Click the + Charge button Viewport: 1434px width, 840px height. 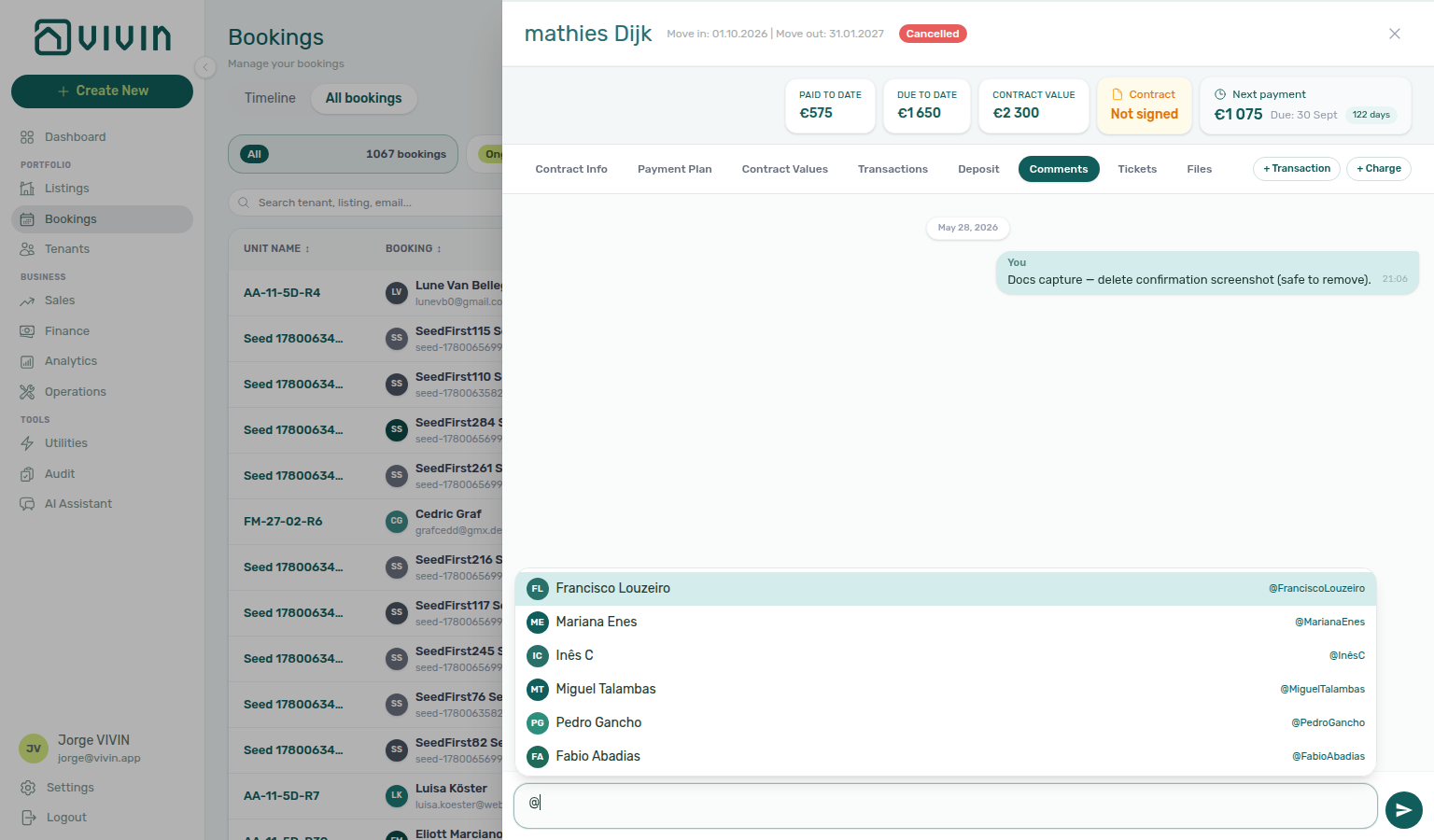tap(1379, 169)
